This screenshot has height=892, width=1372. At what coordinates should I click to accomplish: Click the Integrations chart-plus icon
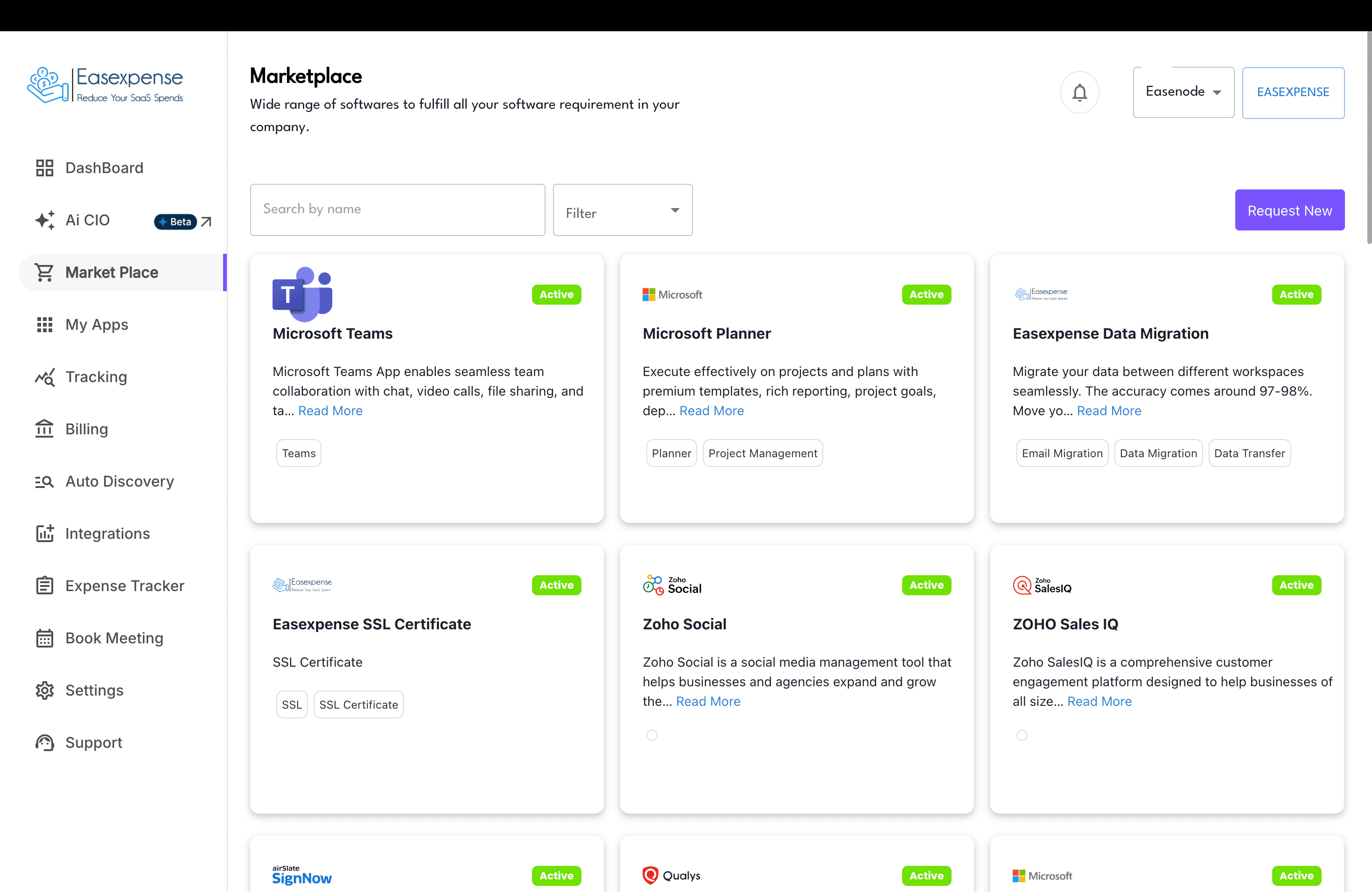click(44, 534)
